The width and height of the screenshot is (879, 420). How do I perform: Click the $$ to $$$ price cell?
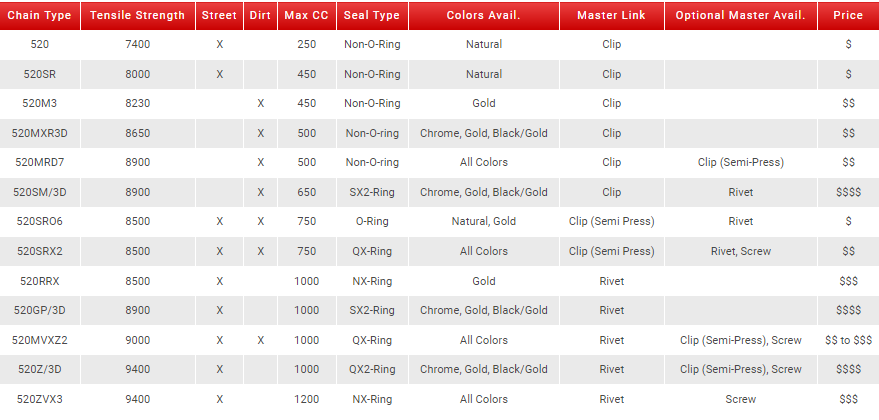tap(847, 340)
